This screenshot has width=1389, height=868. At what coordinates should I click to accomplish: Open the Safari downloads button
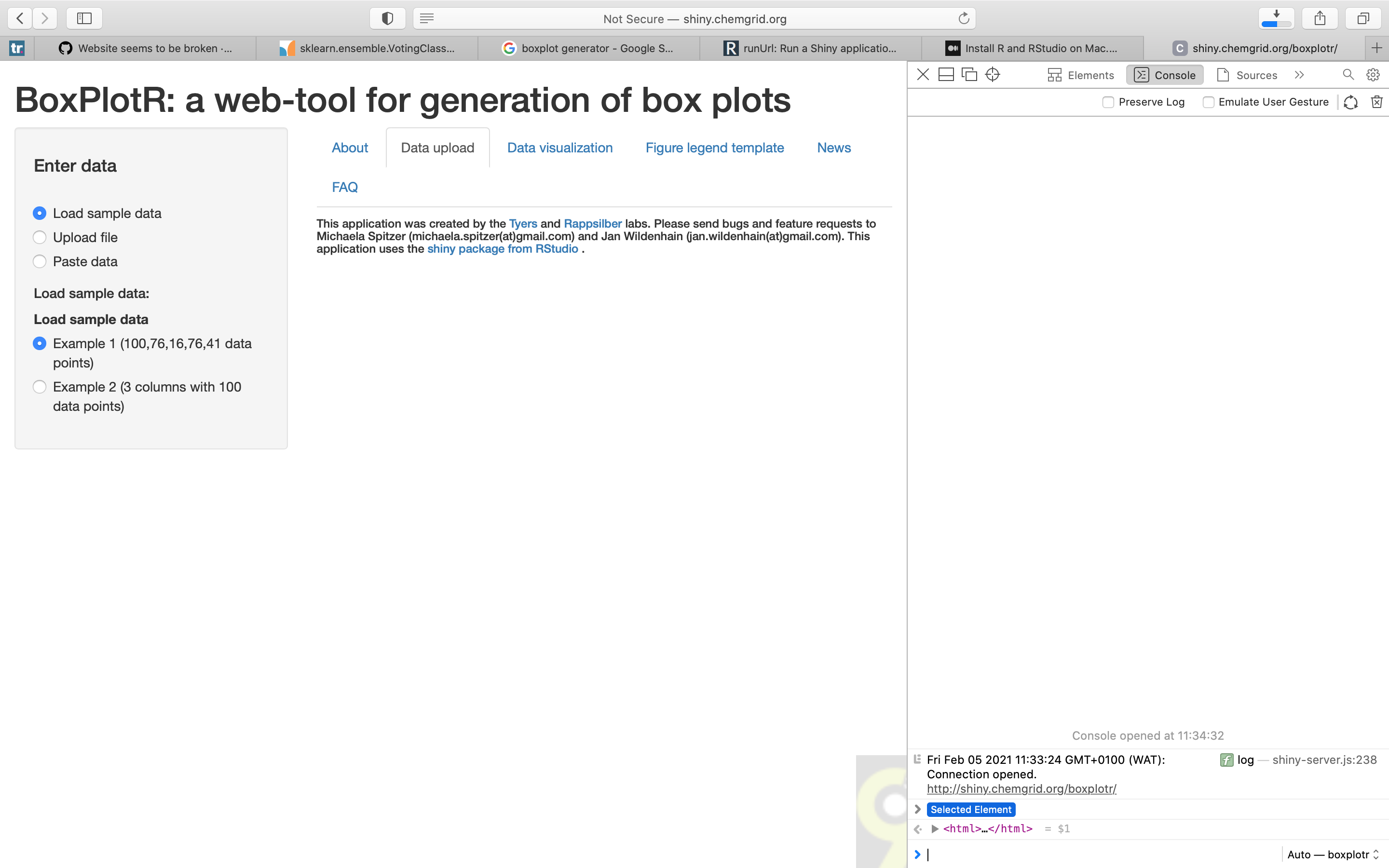point(1276,18)
